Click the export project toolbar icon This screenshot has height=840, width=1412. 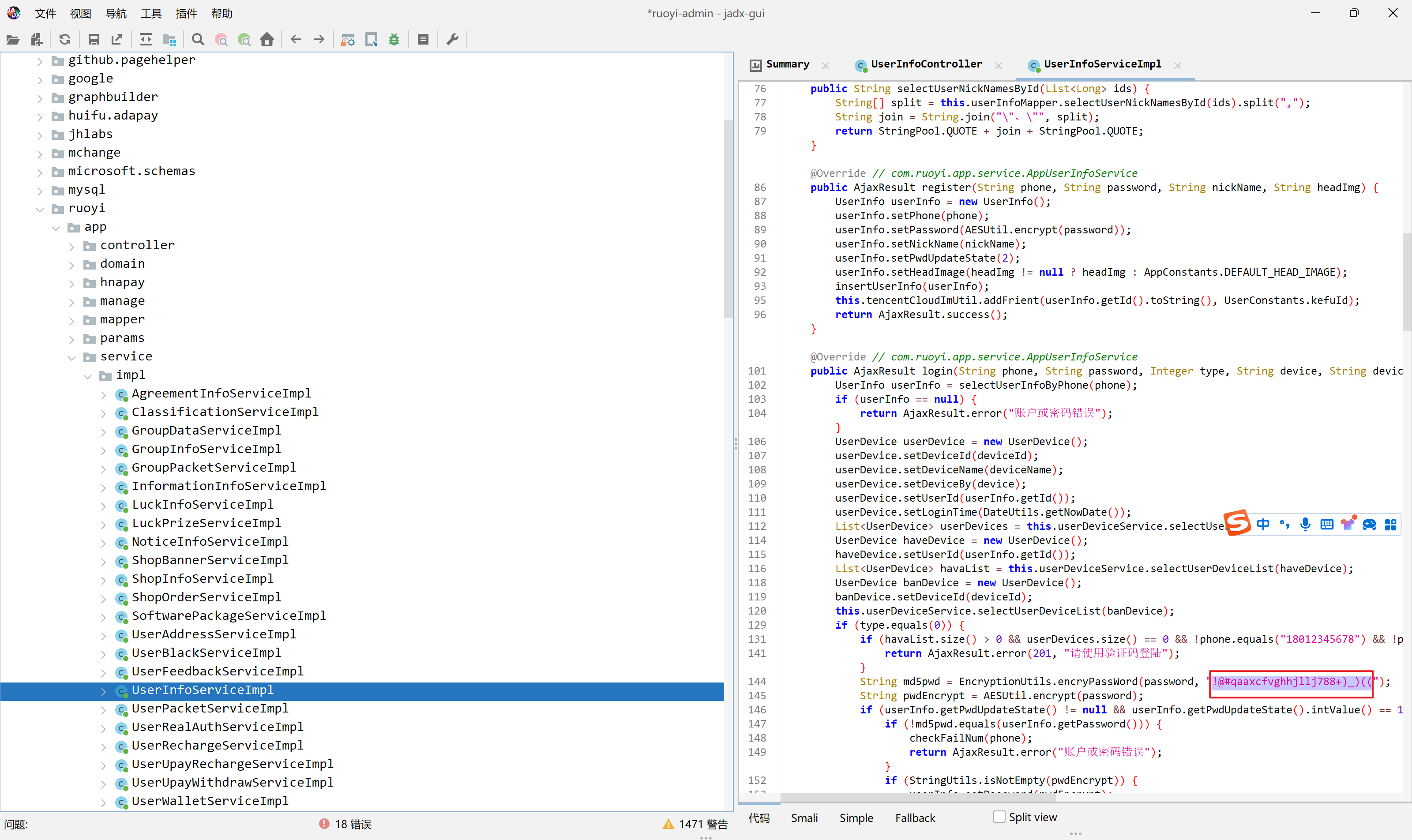pyautogui.click(x=117, y=40)
